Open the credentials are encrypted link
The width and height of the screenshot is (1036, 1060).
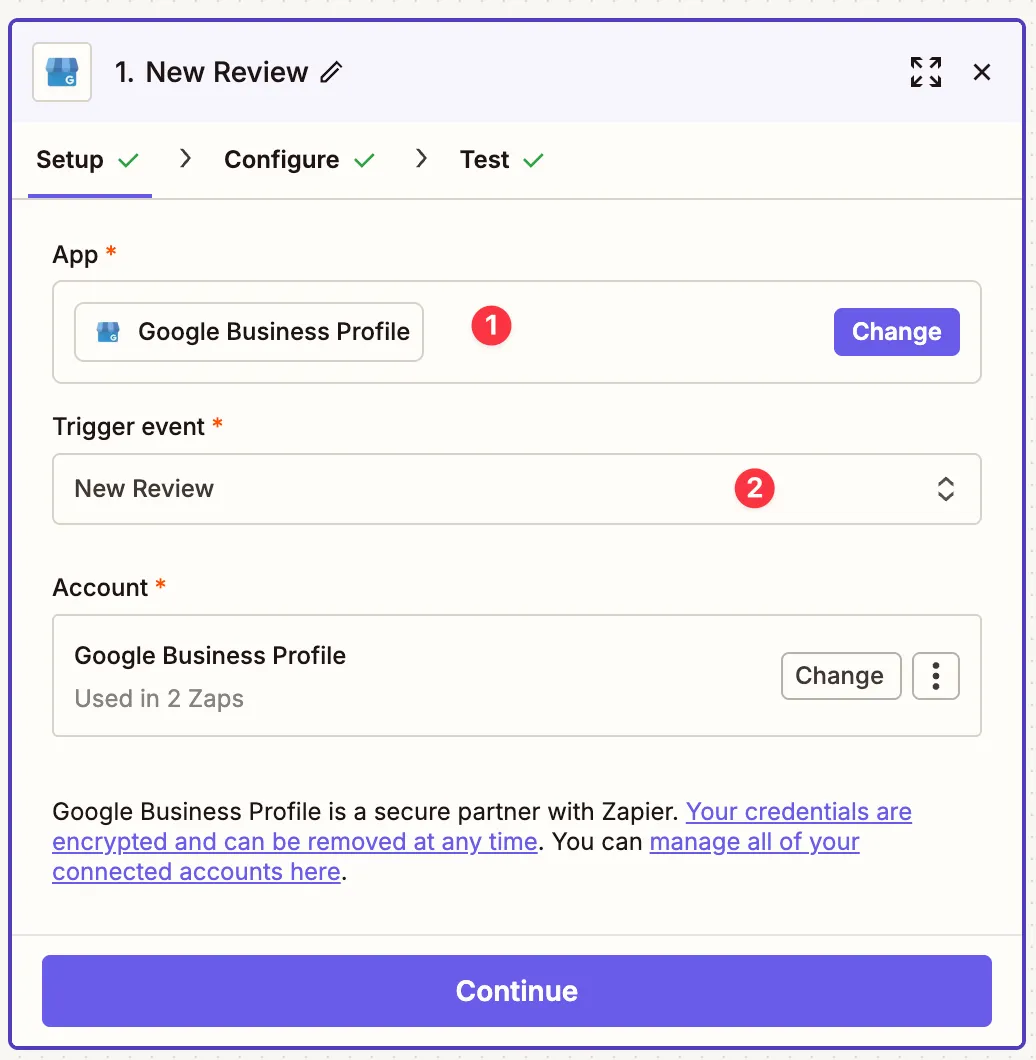(x=798, y=811)
